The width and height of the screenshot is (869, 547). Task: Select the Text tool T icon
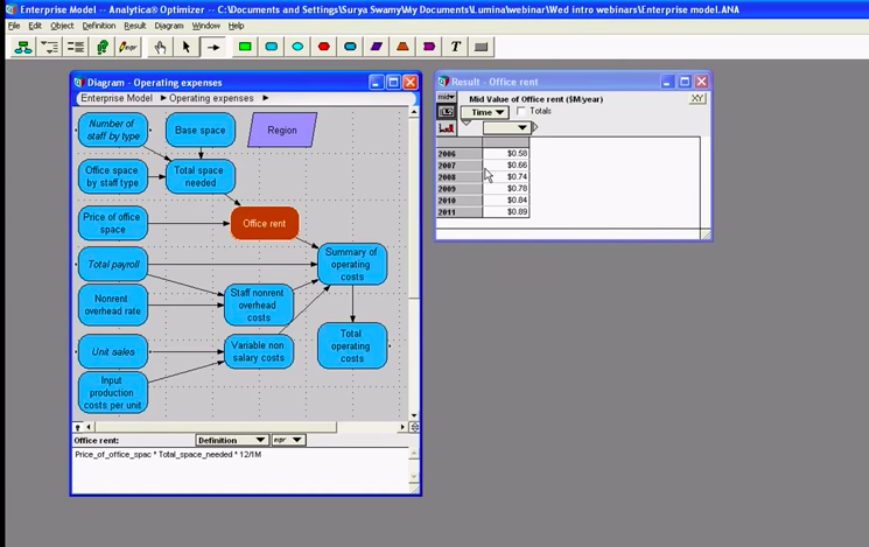[456, 47]
